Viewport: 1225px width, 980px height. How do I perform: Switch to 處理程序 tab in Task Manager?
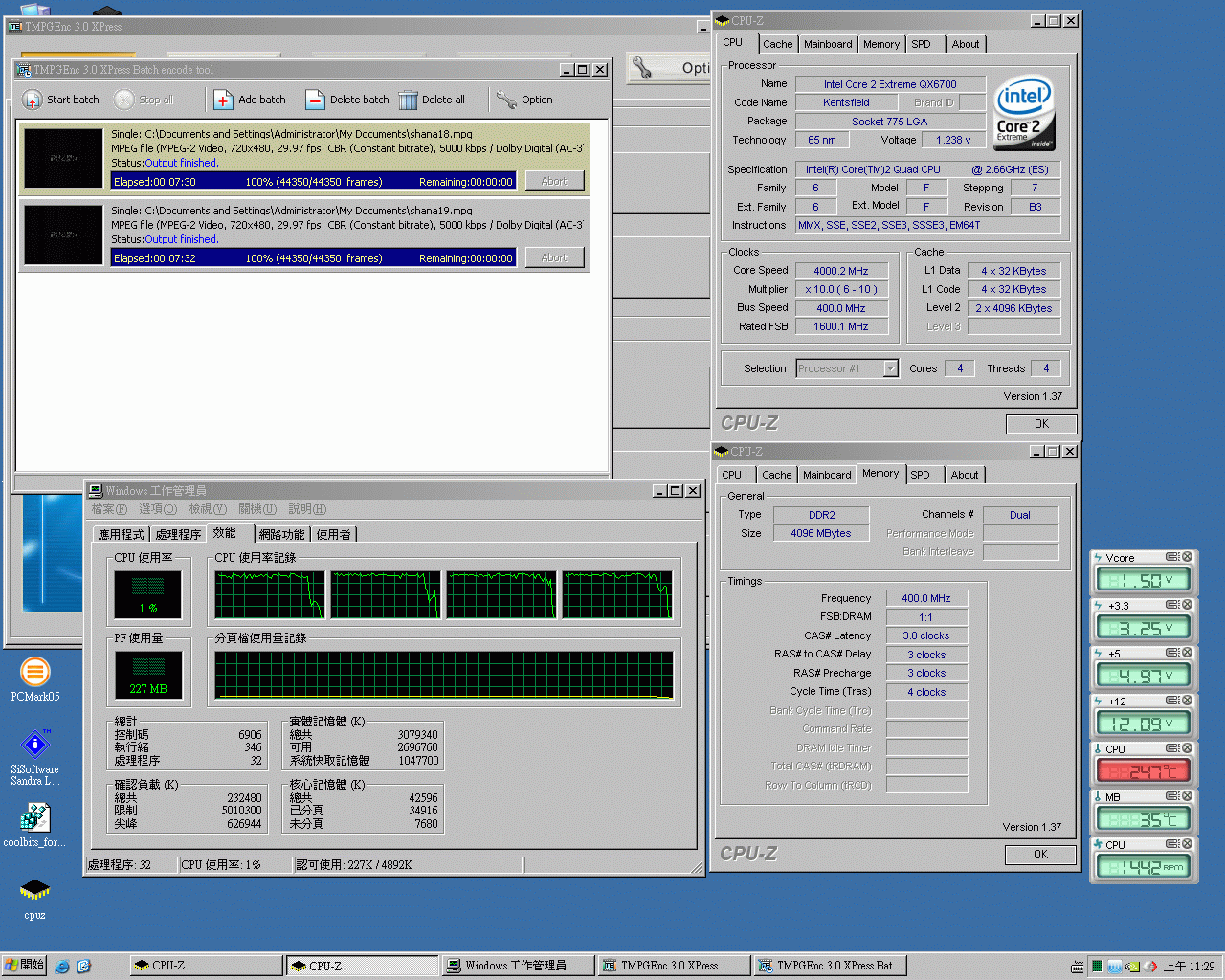tap(178, 534)
